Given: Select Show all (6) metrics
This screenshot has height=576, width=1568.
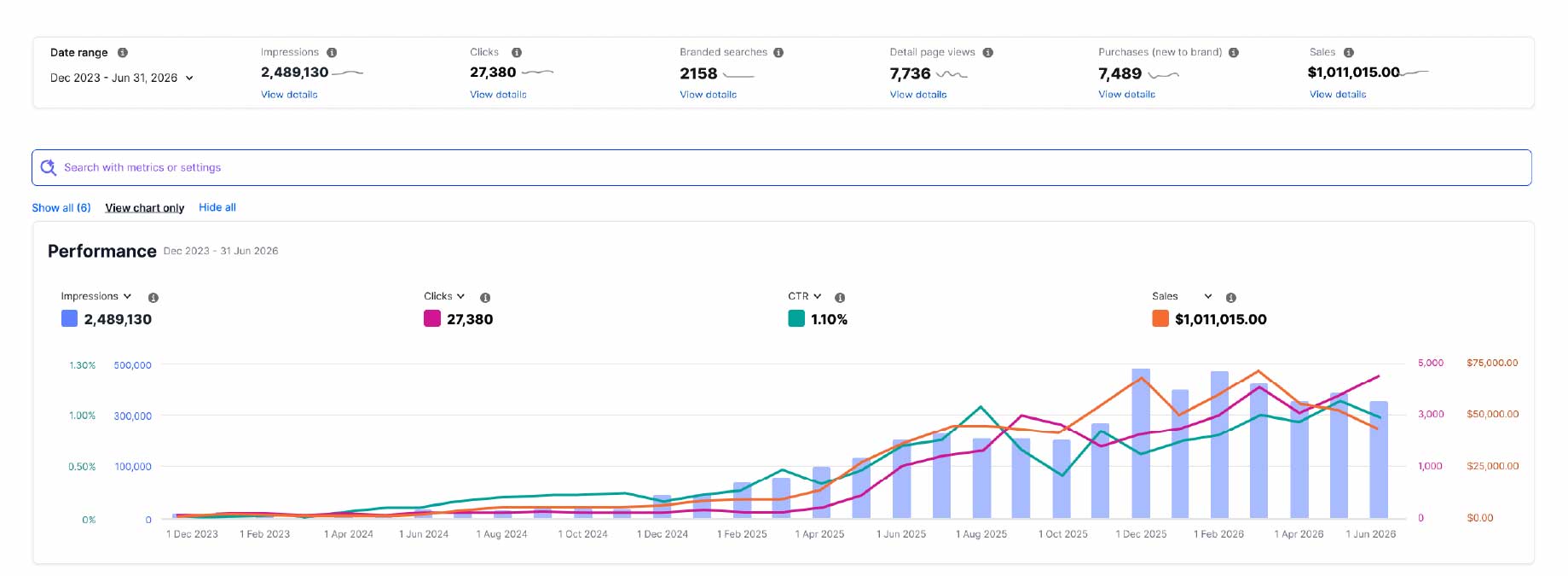Looking at the screenshot, I should tap(61, 207).
